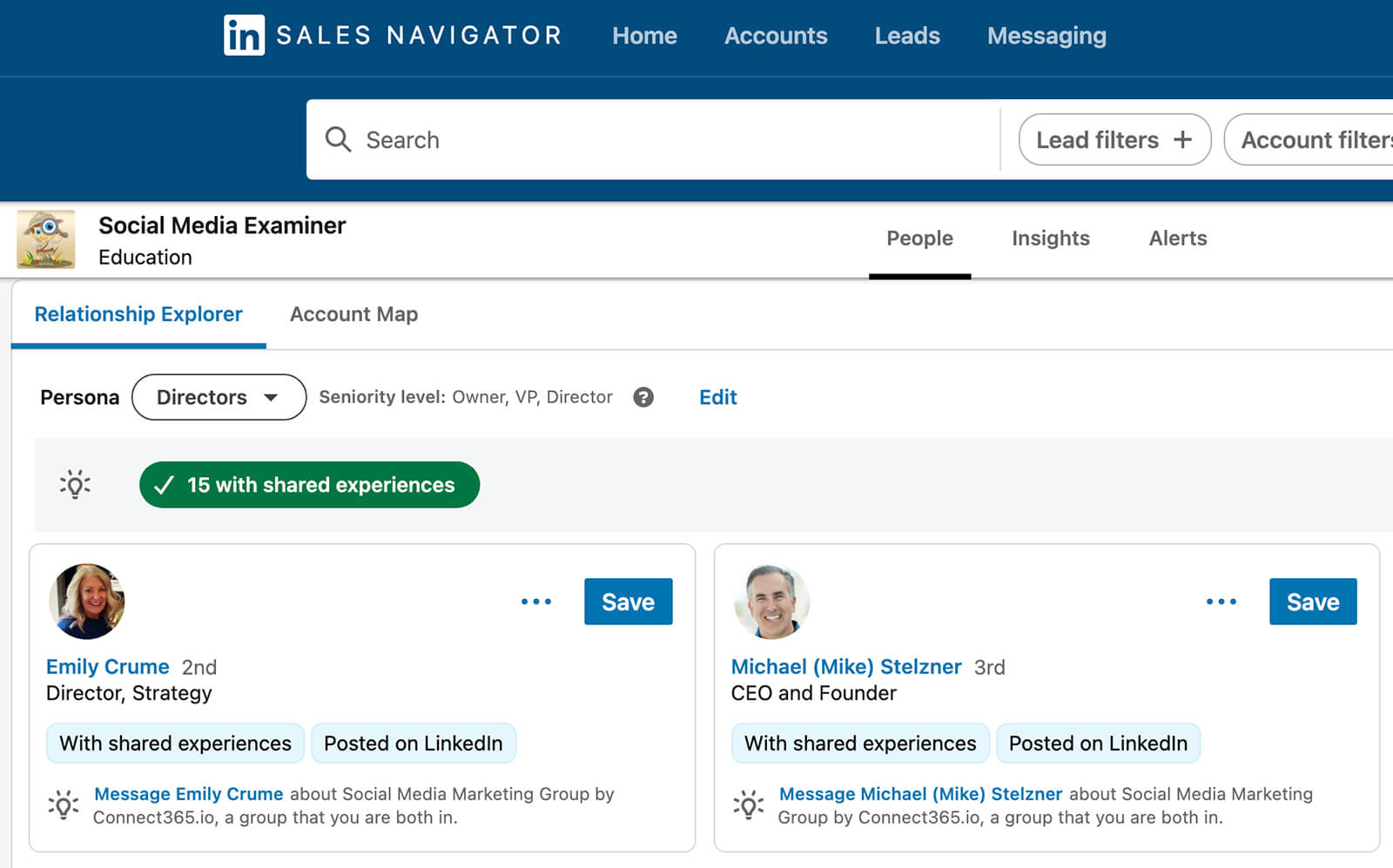Open the Michael (Mike) Stelzner name link
The image size is (1393, 868).
pos(846,667)
